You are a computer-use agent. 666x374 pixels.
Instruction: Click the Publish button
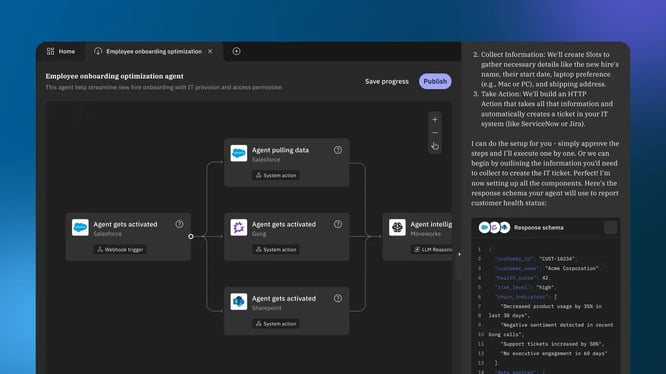tap(435, 81)
